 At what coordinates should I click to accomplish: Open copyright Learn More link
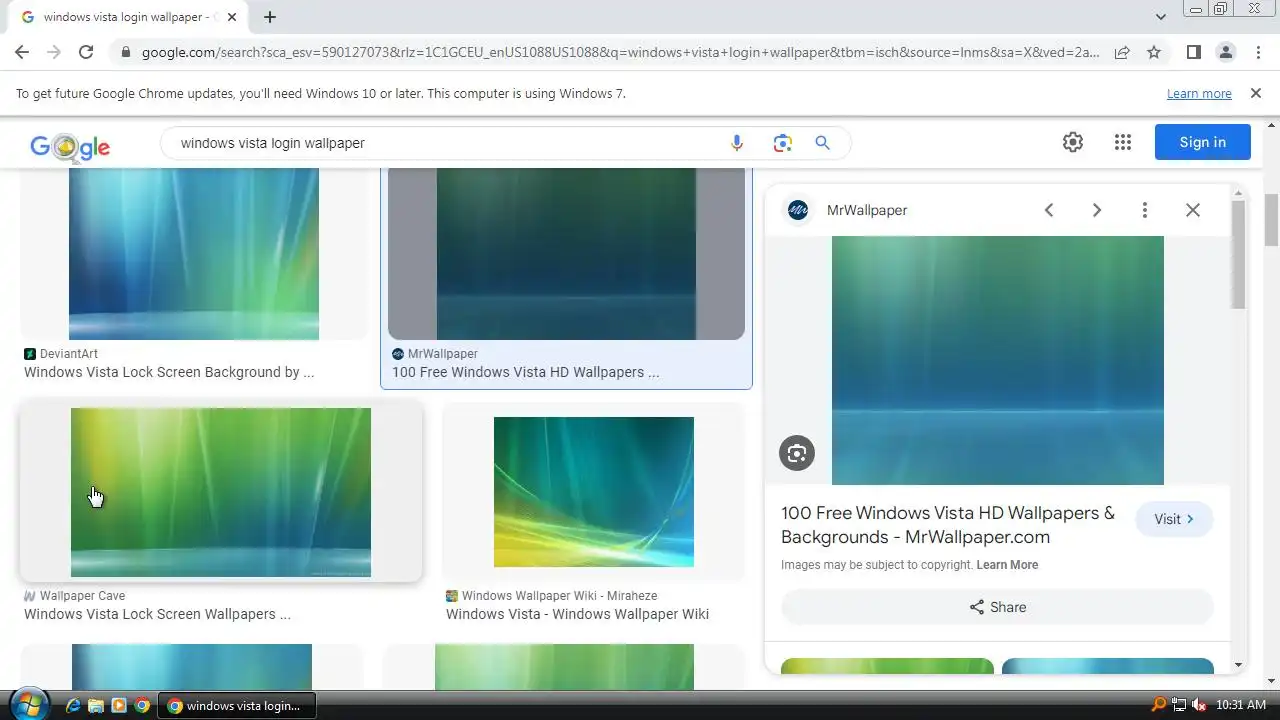[x=1007, y=565]
